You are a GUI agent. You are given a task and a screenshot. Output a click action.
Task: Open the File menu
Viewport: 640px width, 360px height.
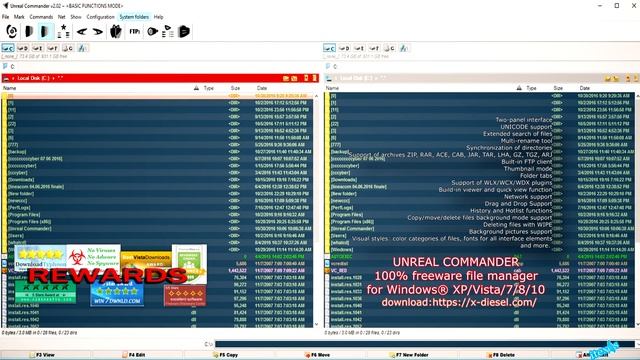point(5,17)
